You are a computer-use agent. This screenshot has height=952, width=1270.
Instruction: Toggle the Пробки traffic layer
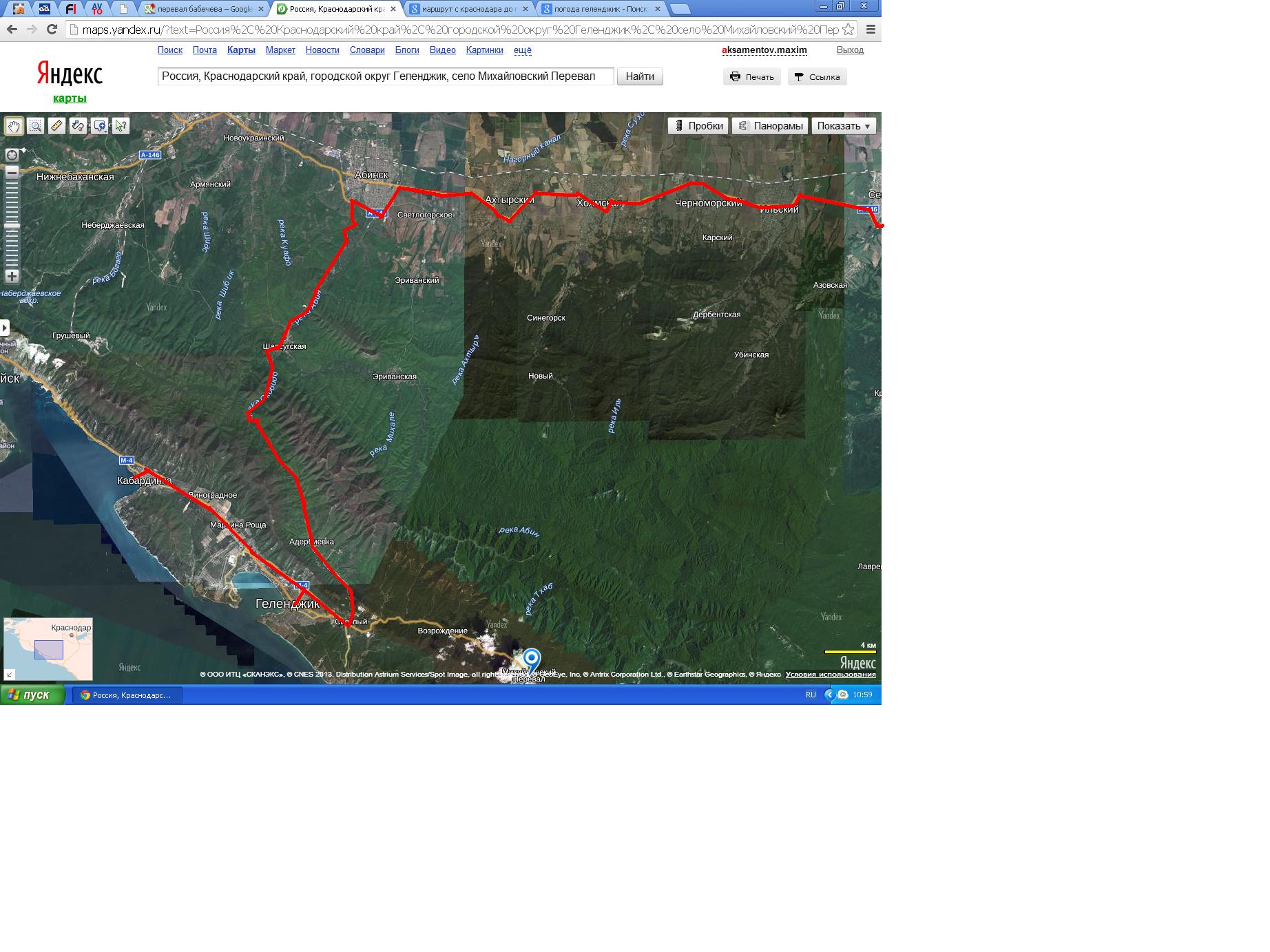click(x=698, y=126)
